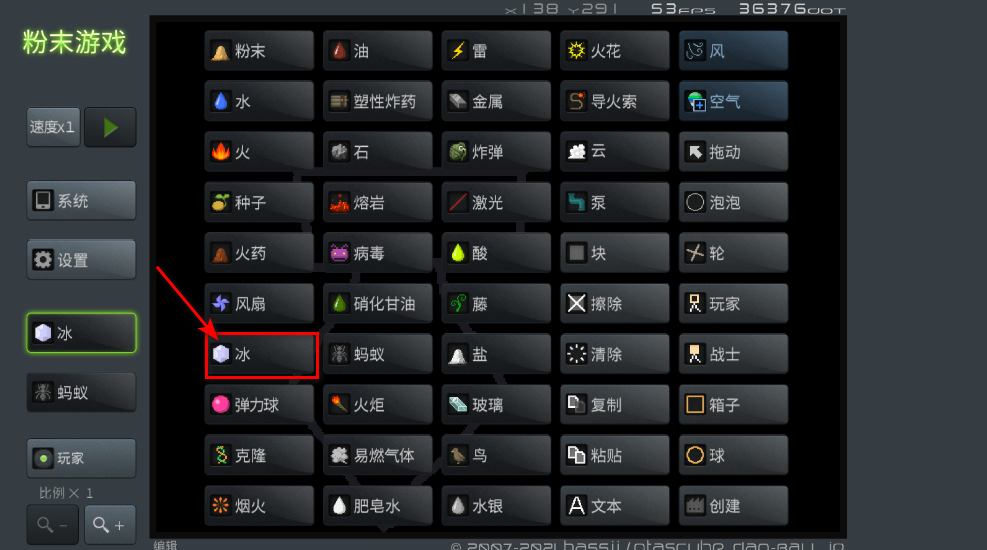
Task: Select the left-side 蚂蚁 ant slot
Action: click(81, 393)
